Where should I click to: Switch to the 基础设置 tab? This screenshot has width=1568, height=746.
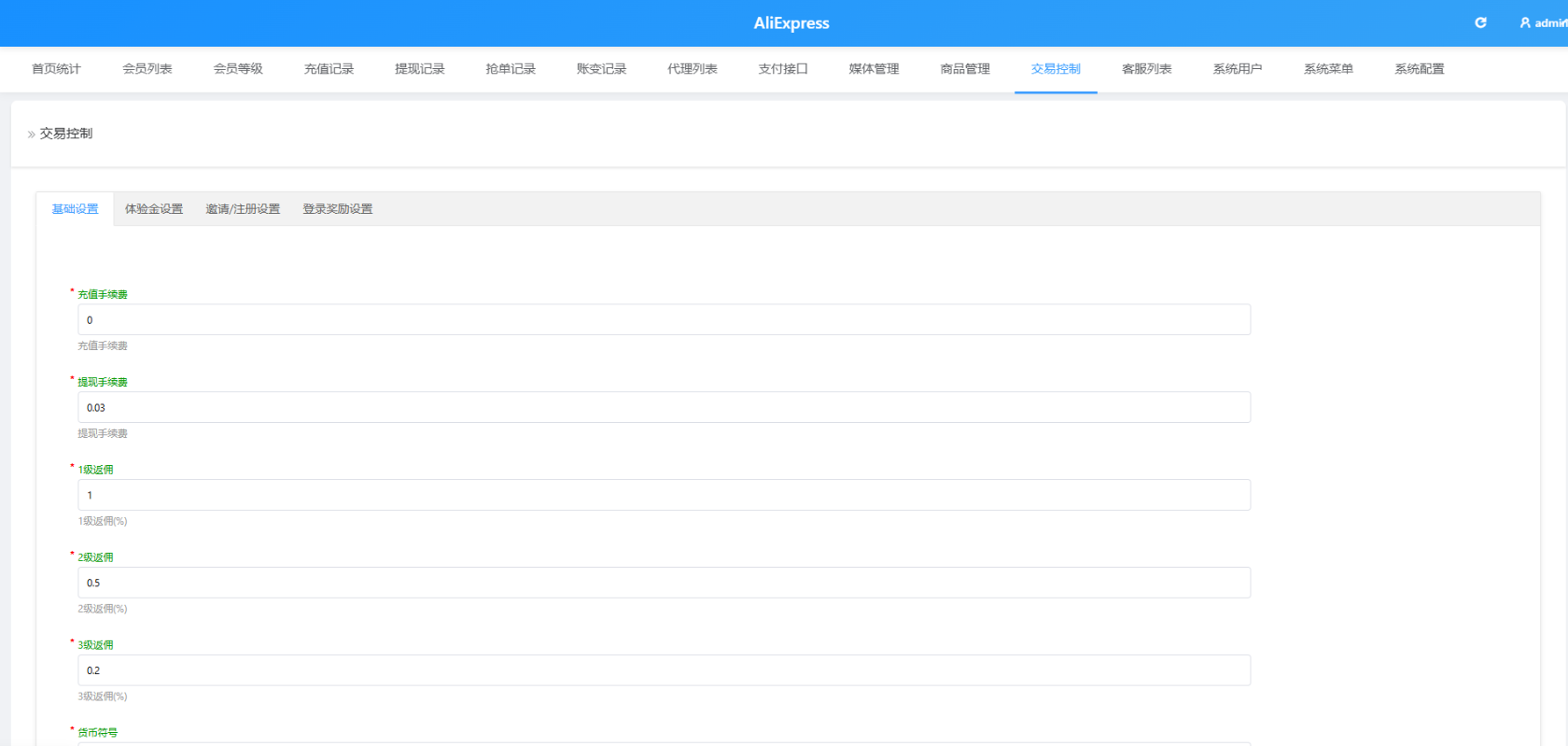75,209
